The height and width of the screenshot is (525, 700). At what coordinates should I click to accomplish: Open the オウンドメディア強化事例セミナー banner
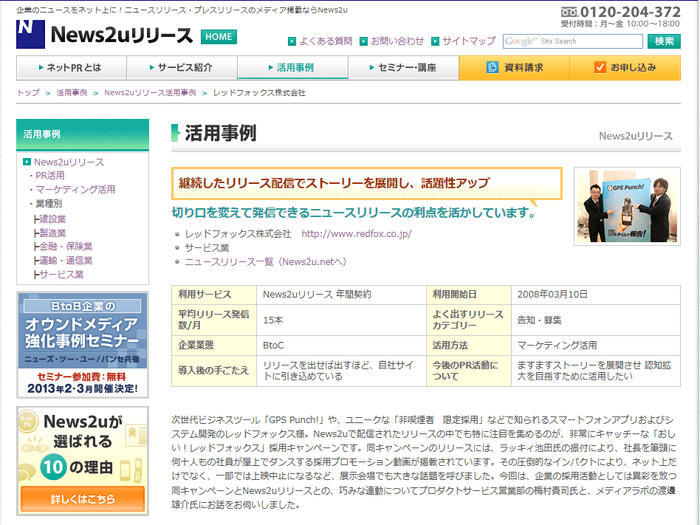pyautogui.click(x=83, y=345)
